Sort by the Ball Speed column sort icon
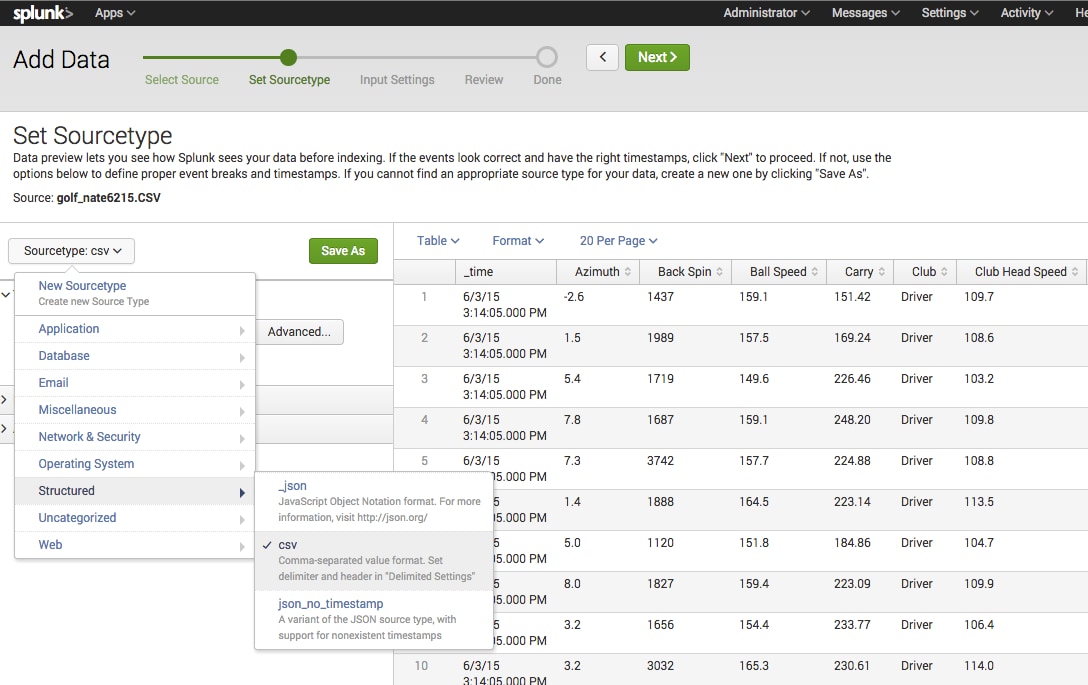The image size is (1088, 685). 815,272
